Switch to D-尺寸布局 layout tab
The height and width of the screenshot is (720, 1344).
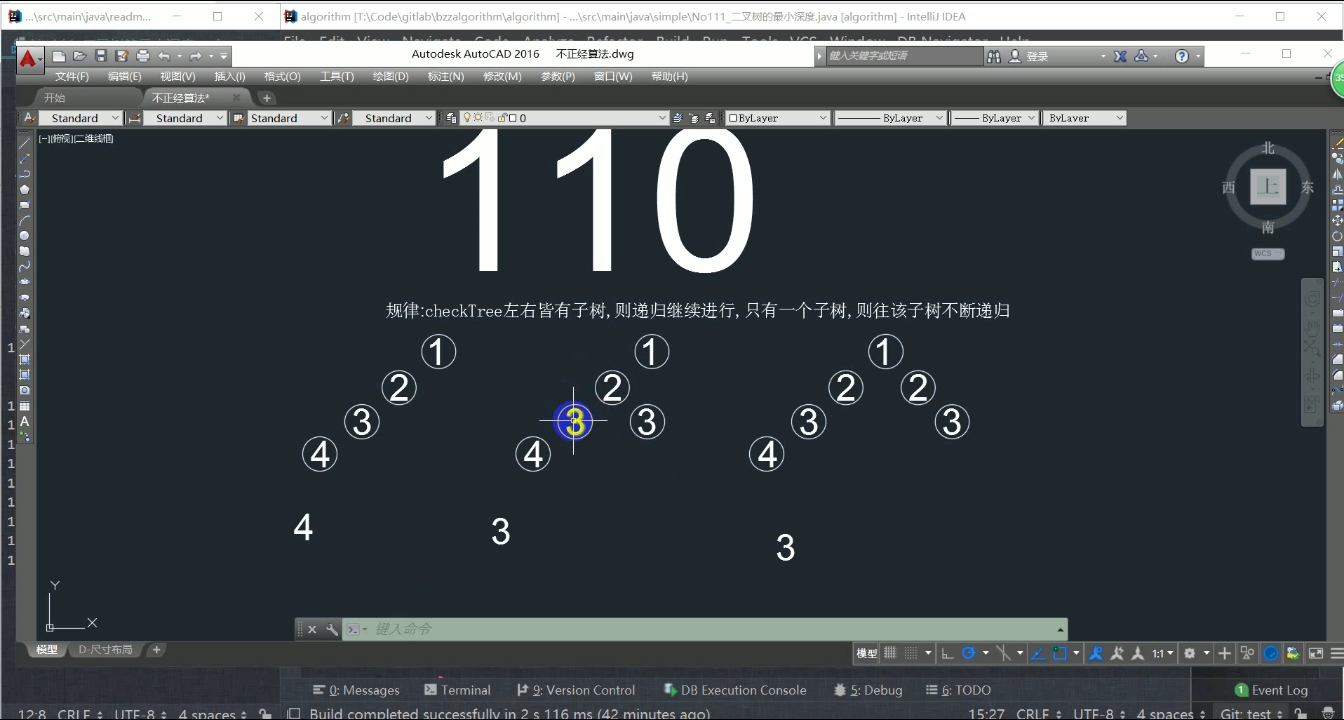106,650
